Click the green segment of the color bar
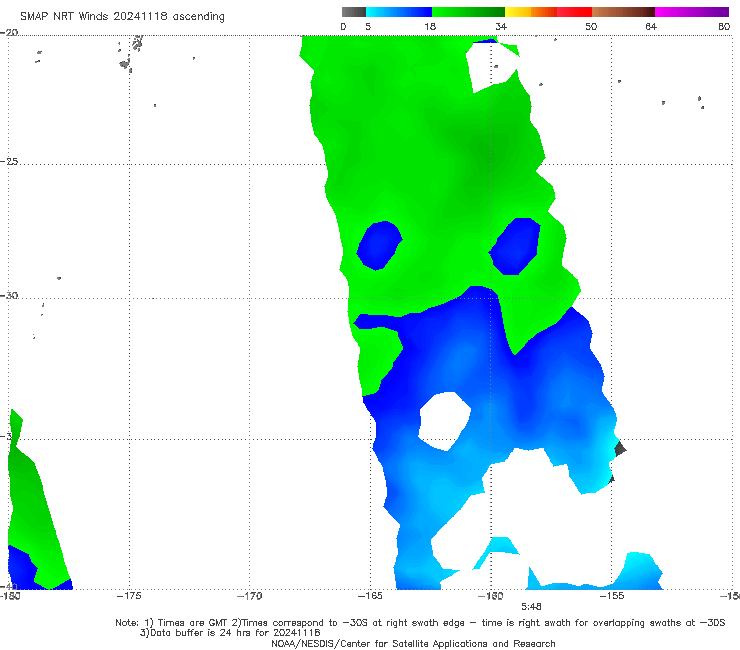 click(x=468, y=12)
